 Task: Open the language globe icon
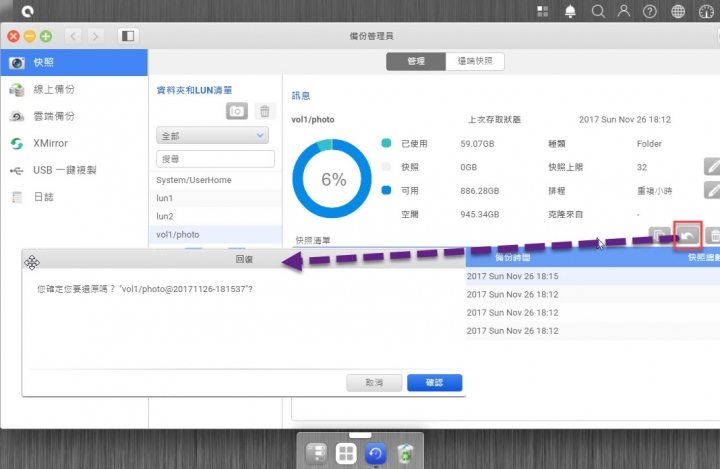coord(678,11)
